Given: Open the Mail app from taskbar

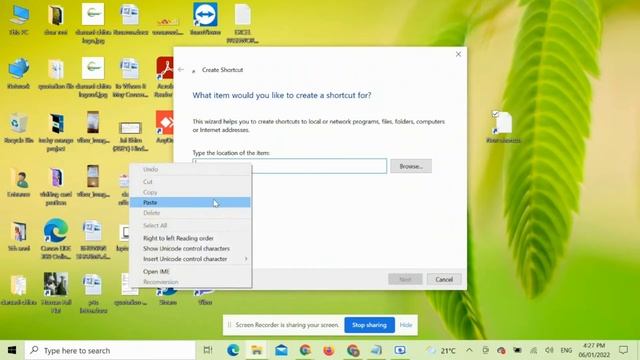Looking at the screenshot, I should pyautogui.click(x=281, y=350).
